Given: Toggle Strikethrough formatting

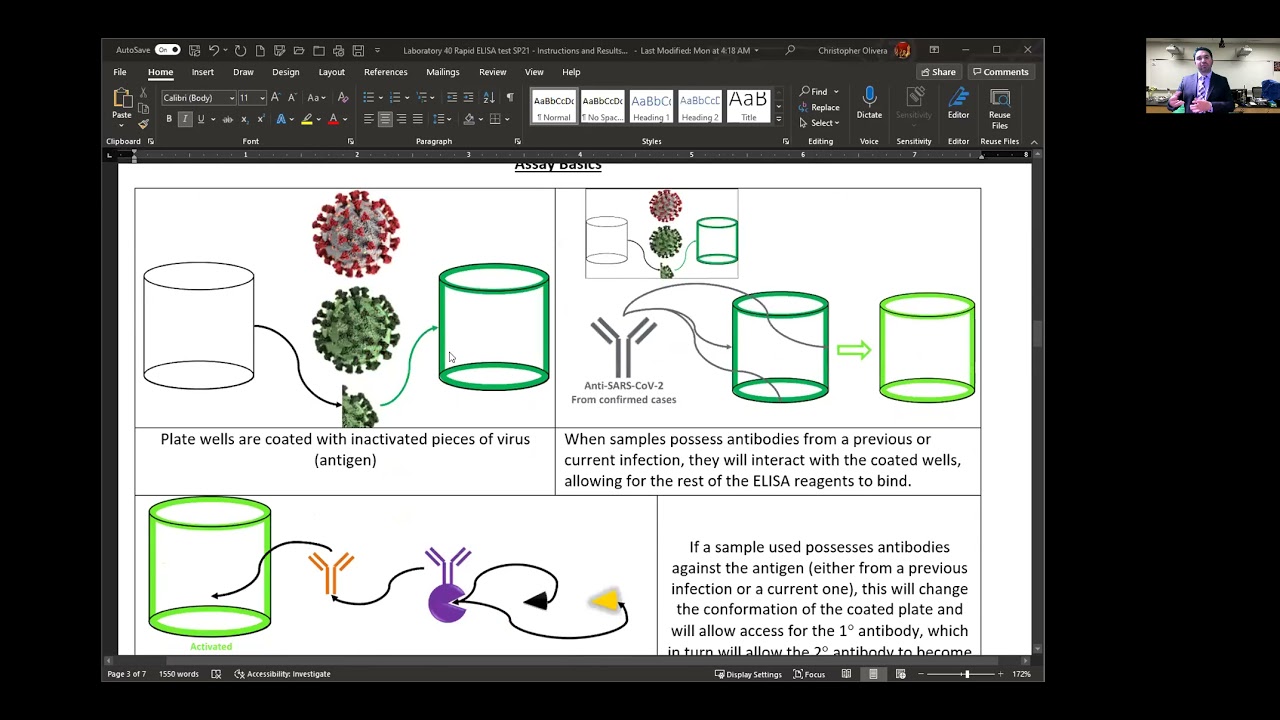Looking at the screenshot, I should pos(227,119).
